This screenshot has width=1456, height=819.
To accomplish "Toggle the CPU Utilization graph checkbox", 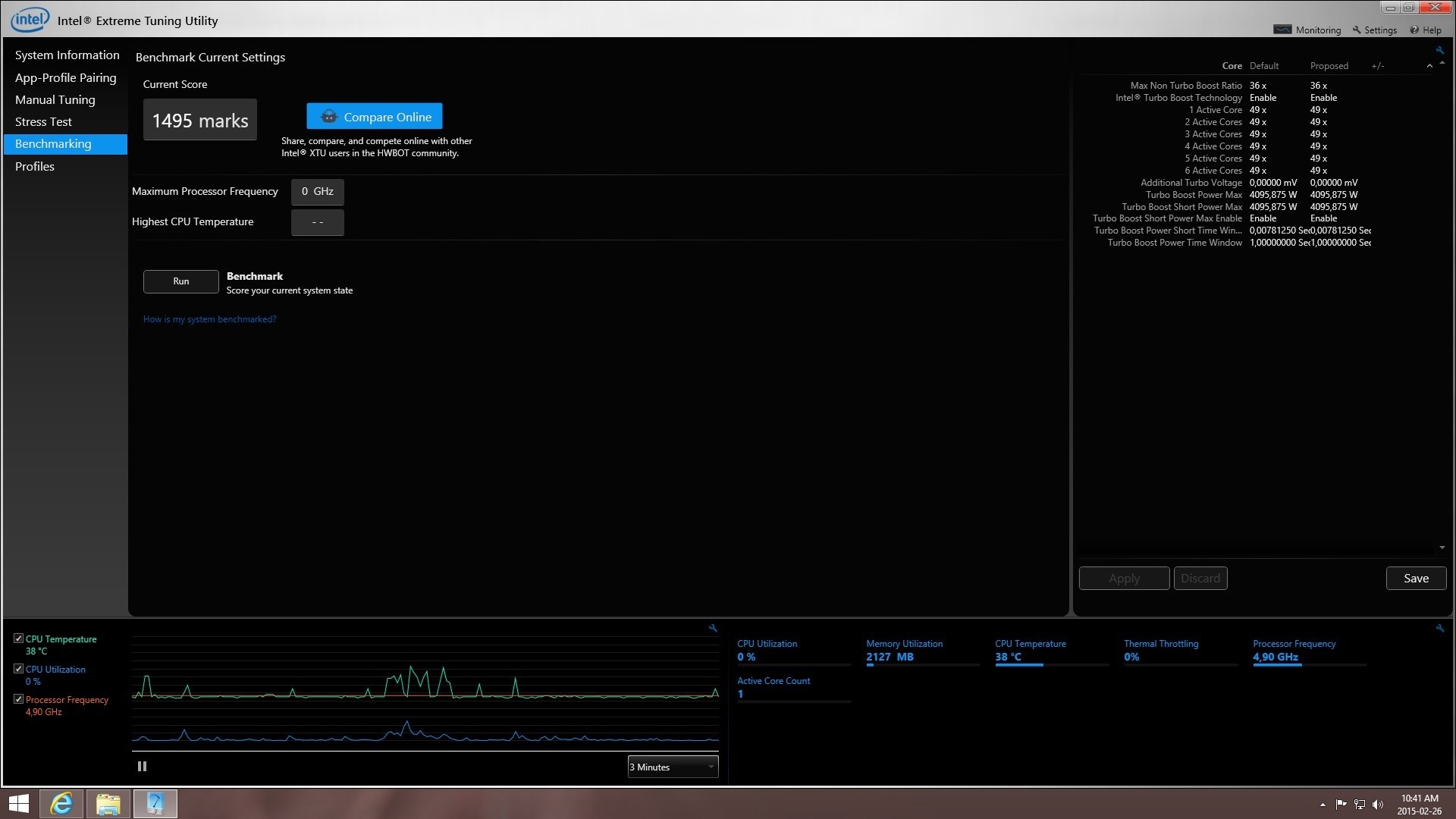I will [x=19, y=669].
